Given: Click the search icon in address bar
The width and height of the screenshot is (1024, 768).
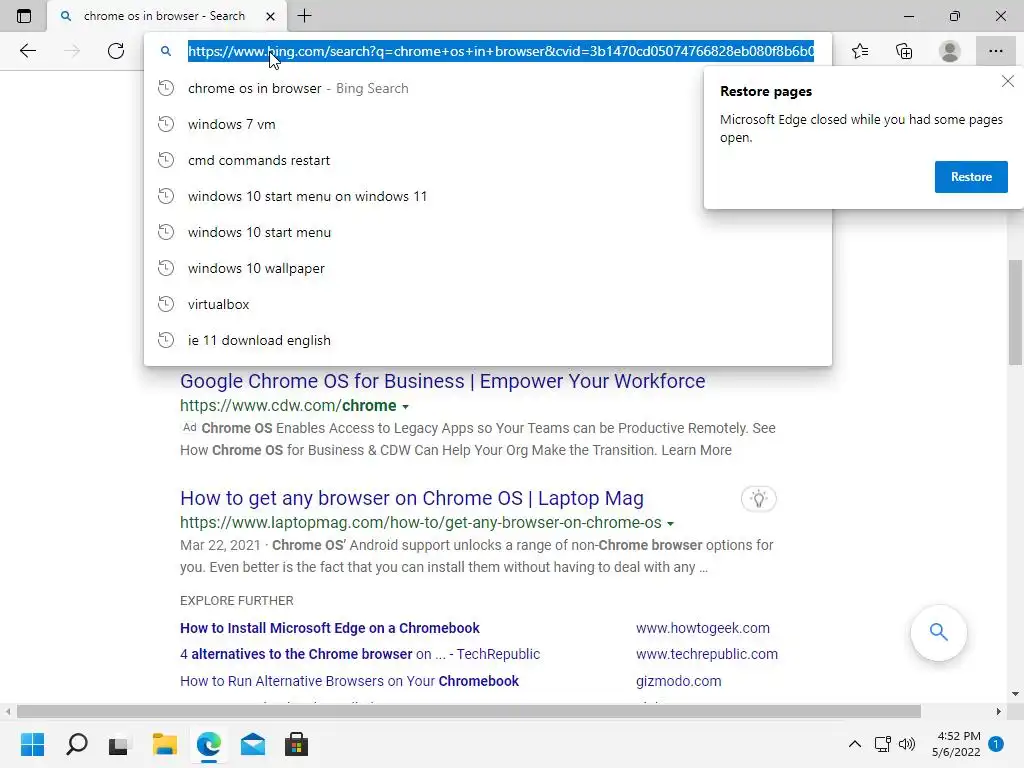Looking at the screenshot, I should 166,51.
